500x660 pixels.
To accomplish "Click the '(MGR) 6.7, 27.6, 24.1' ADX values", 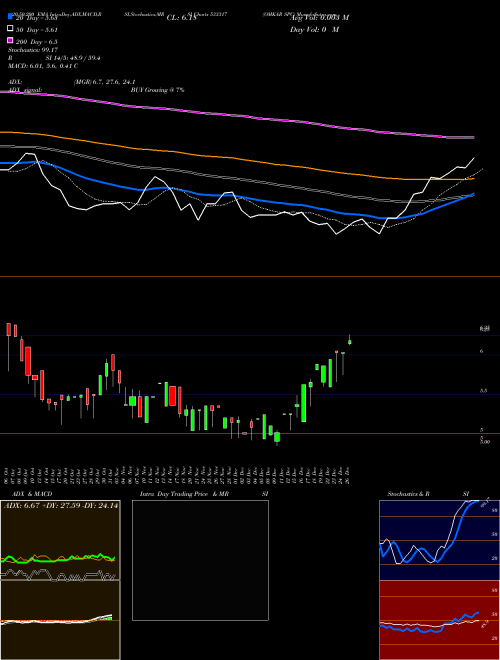I will [104, 82].
